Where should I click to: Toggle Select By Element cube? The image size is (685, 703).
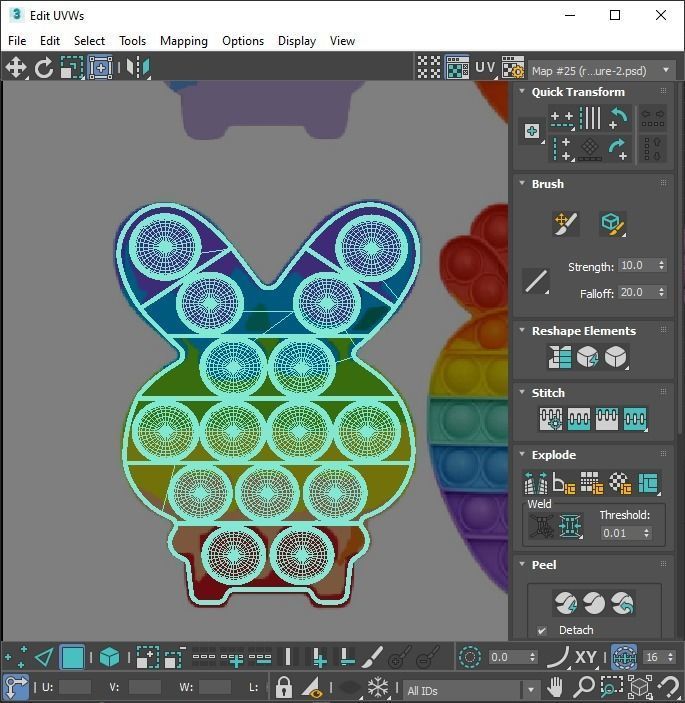pyautogui.click(x=109, y=657)
